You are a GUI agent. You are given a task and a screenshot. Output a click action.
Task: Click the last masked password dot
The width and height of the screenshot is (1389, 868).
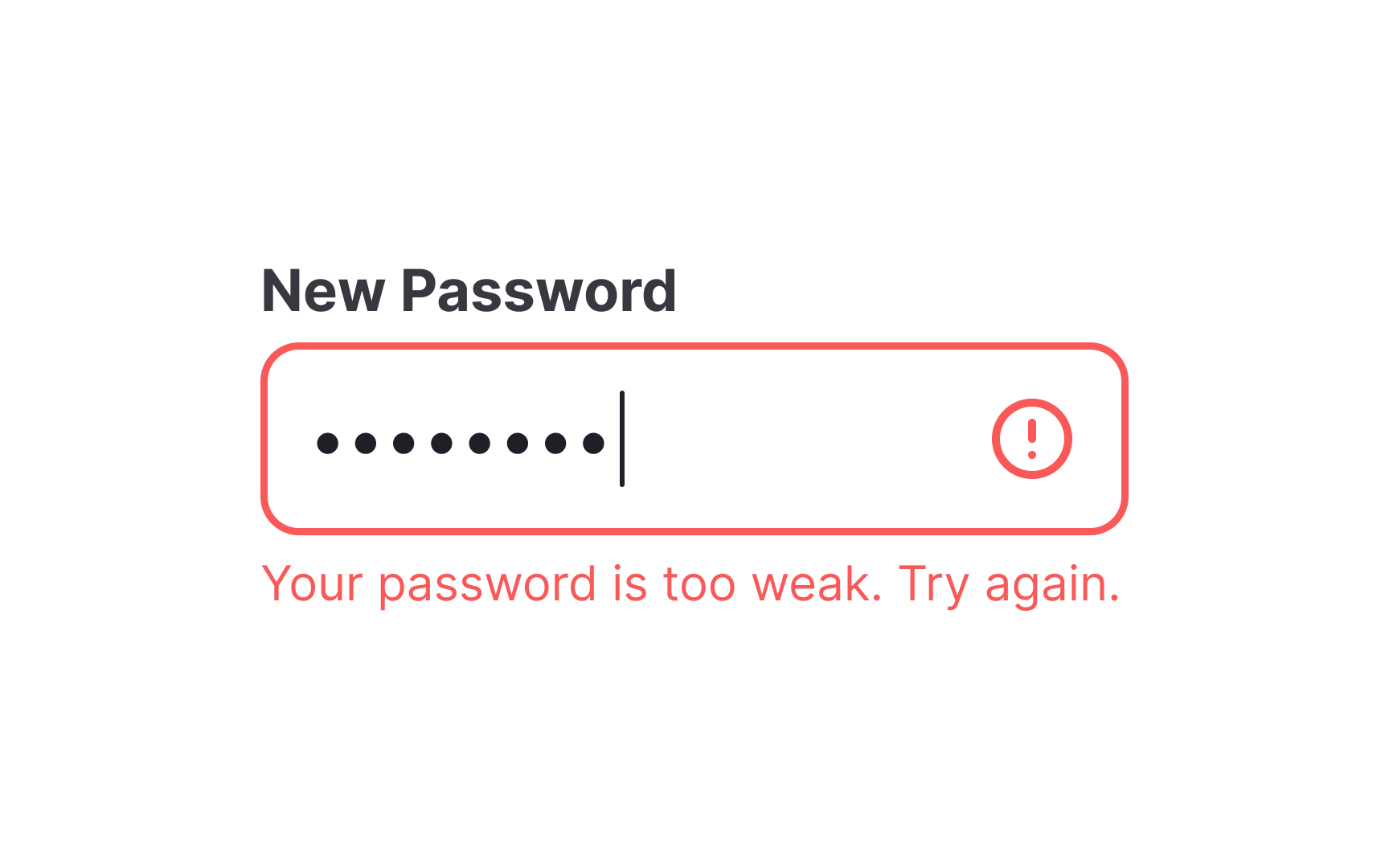pyautogui.click(x=593, y=443)
